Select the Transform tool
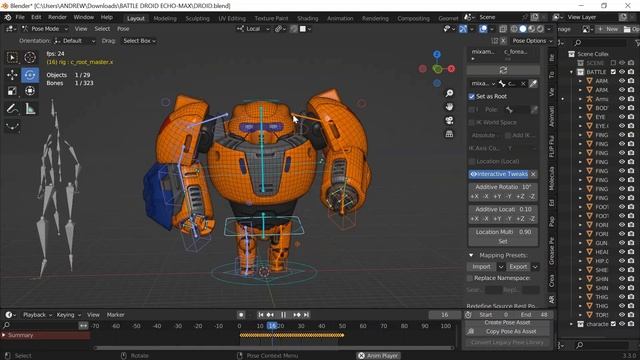Screen dimensions: 640x360 point(30,91)
